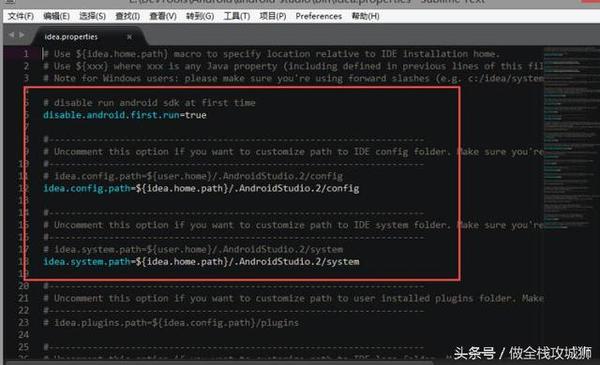Screen dimensions: 600x365
Task: Click the horizontal scrollbar at bottom
Action: tap(220, 362)
